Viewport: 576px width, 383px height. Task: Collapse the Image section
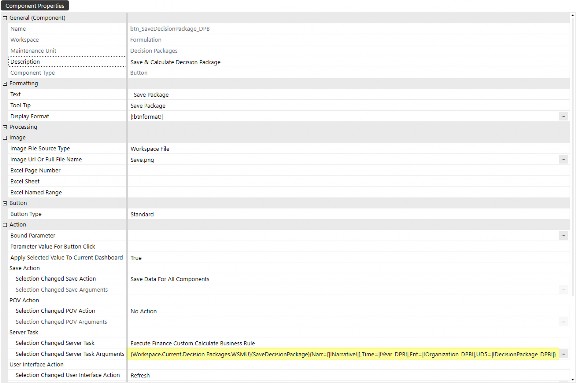point(5,138)
